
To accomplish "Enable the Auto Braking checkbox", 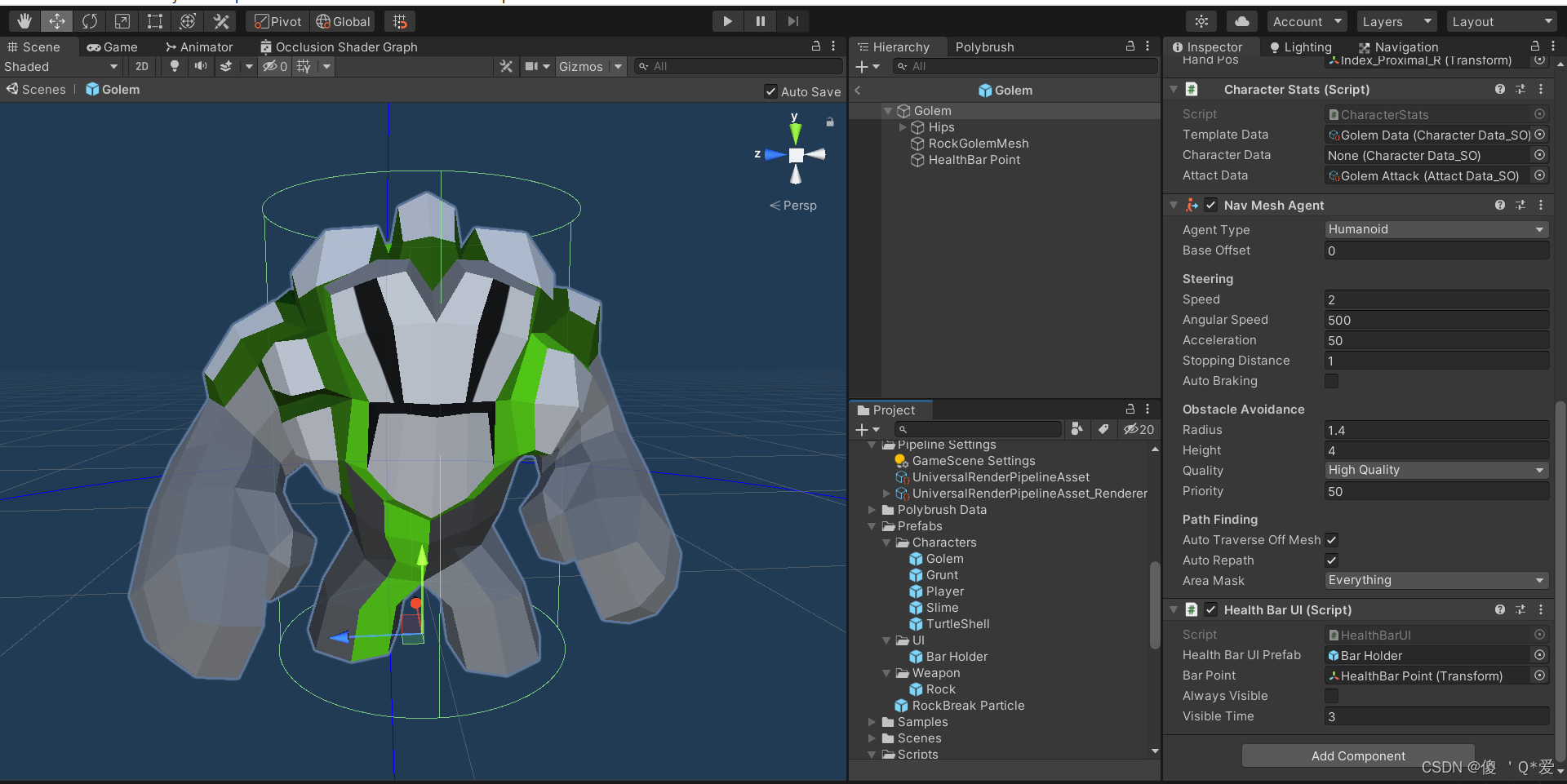I will click(x=1331, y=381).
